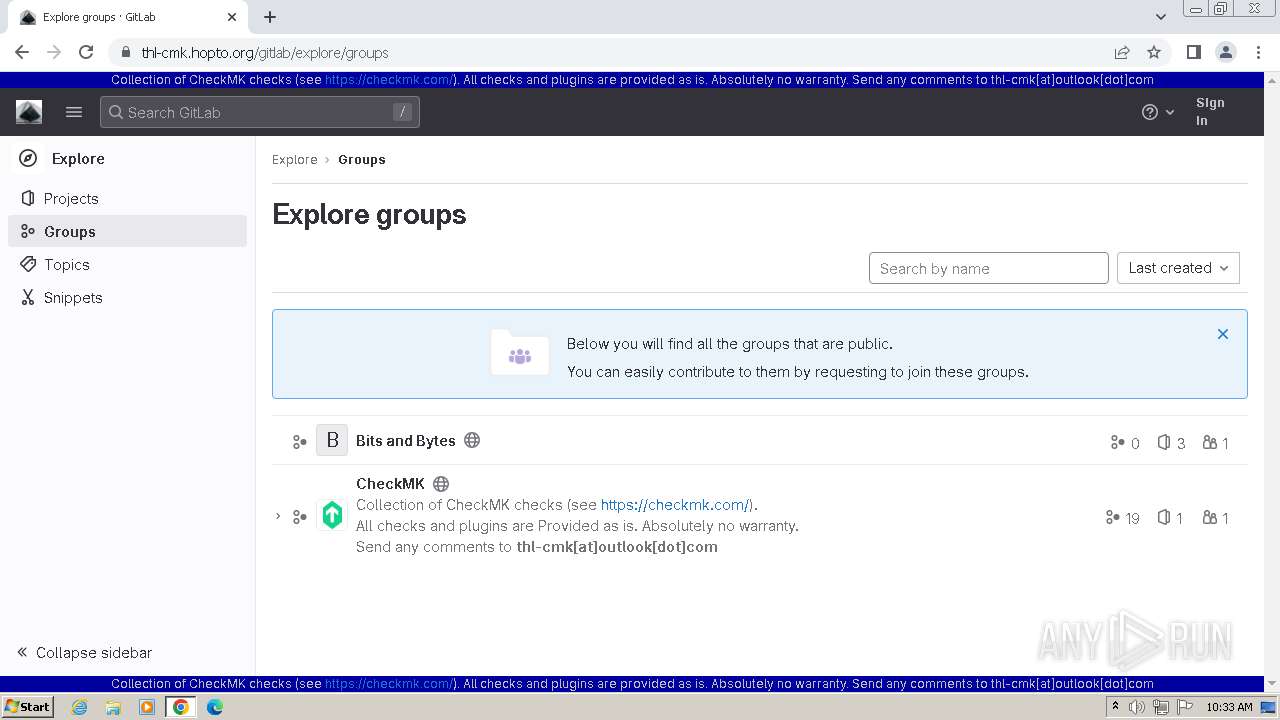Viewport: 1280px width, 720px height.
Task: Open Chrome from the taskbar
Action: click(181, 707)
